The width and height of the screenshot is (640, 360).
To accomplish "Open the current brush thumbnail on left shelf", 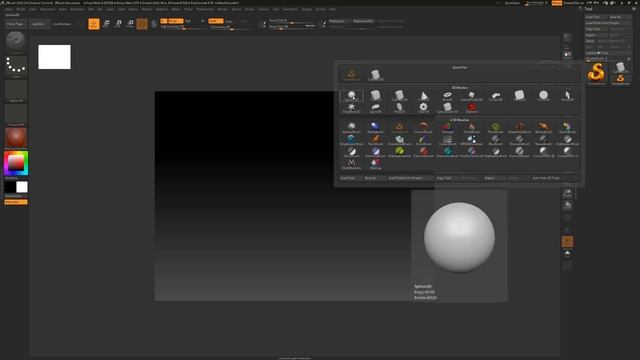I will pos(16,42).
